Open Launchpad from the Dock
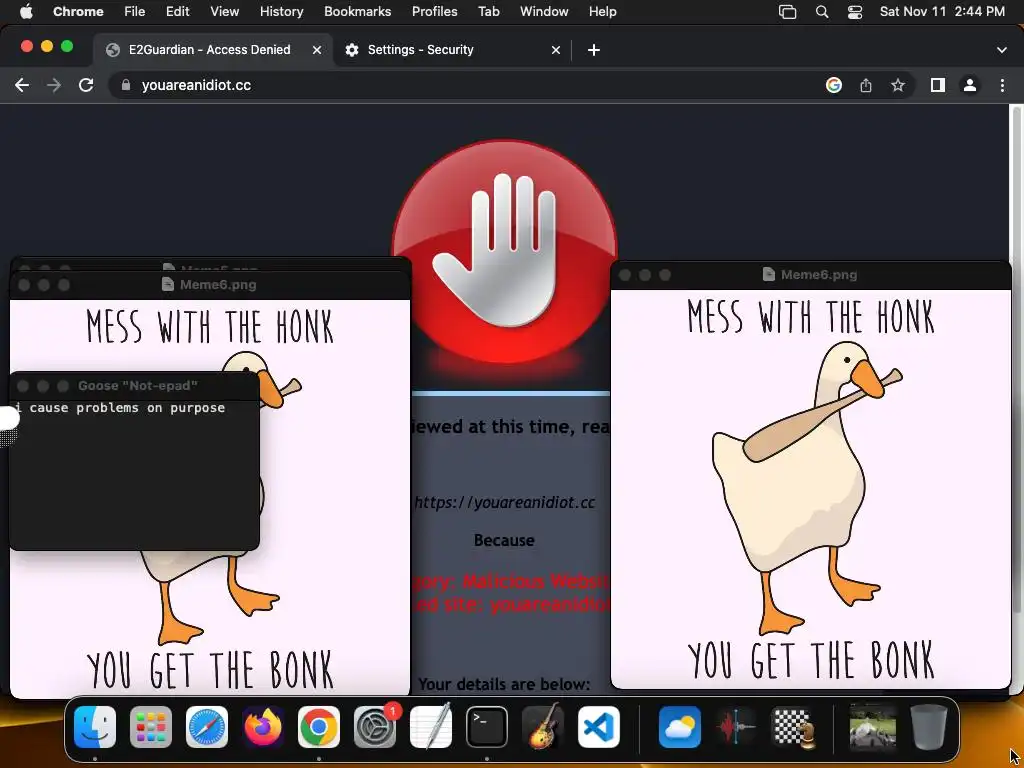1024x768 pixels. point(151,727)
